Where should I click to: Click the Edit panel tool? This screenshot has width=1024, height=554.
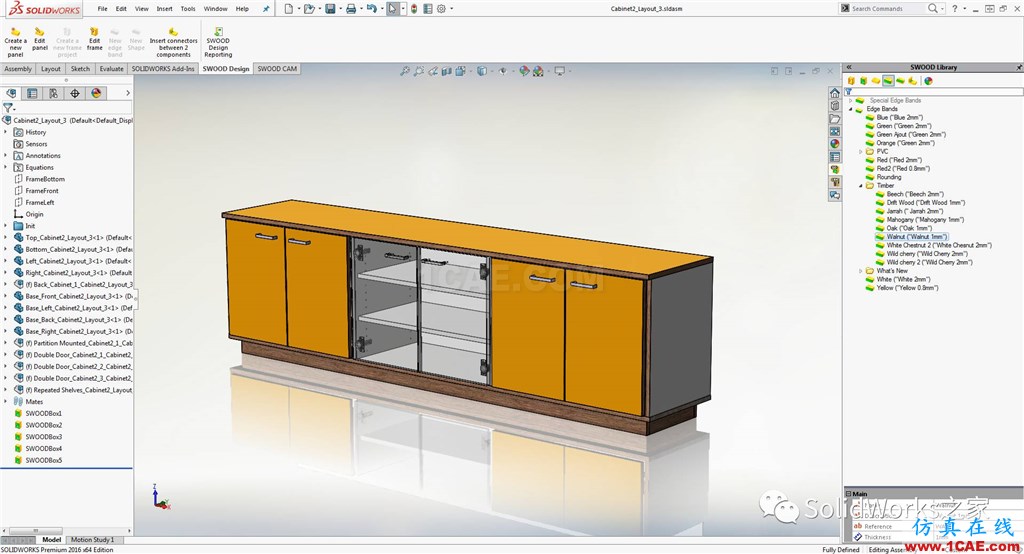pos(40,39)
